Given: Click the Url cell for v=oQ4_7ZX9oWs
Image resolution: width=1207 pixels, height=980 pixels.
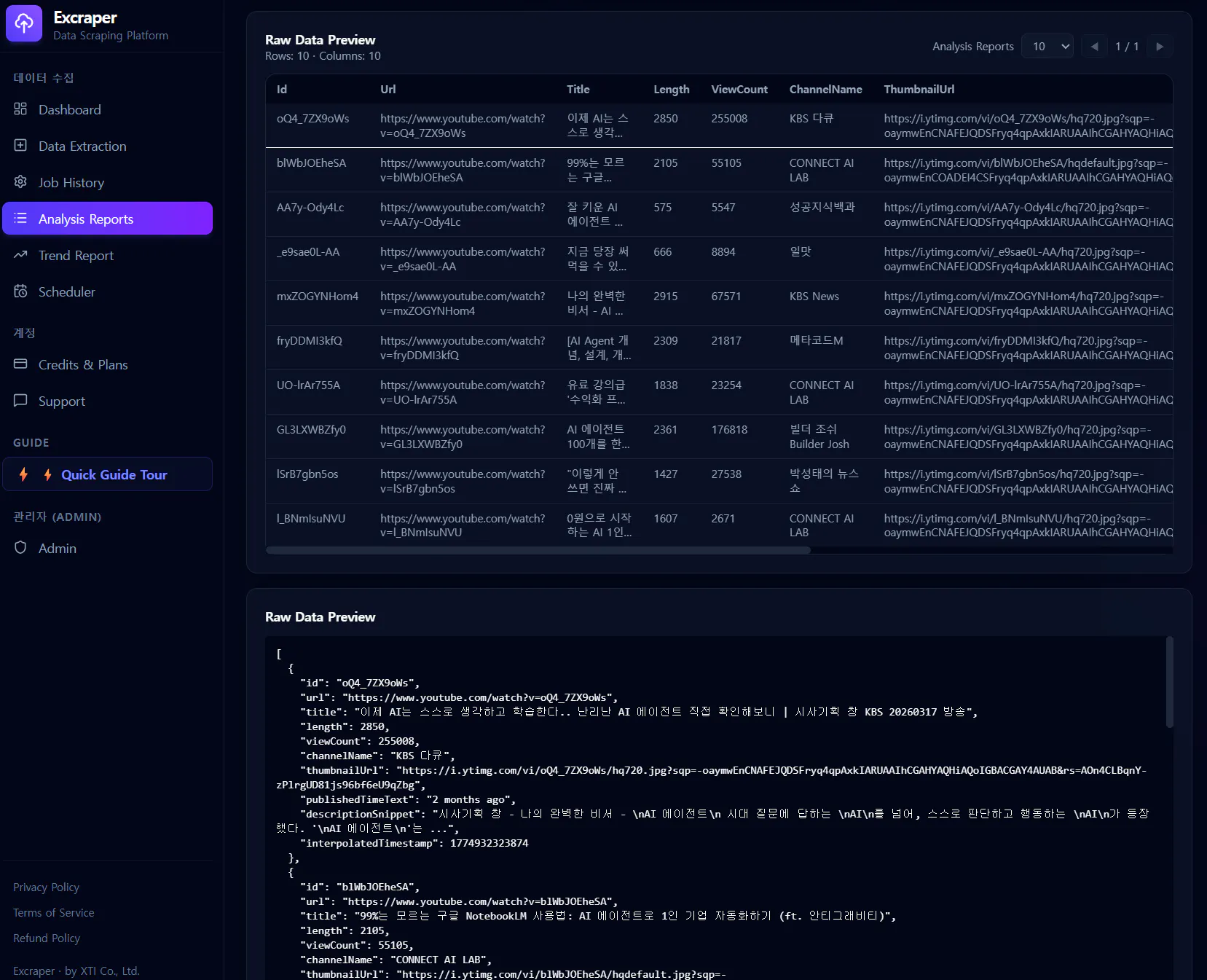Looking at the screenshot, I should (x=463, y=126).
